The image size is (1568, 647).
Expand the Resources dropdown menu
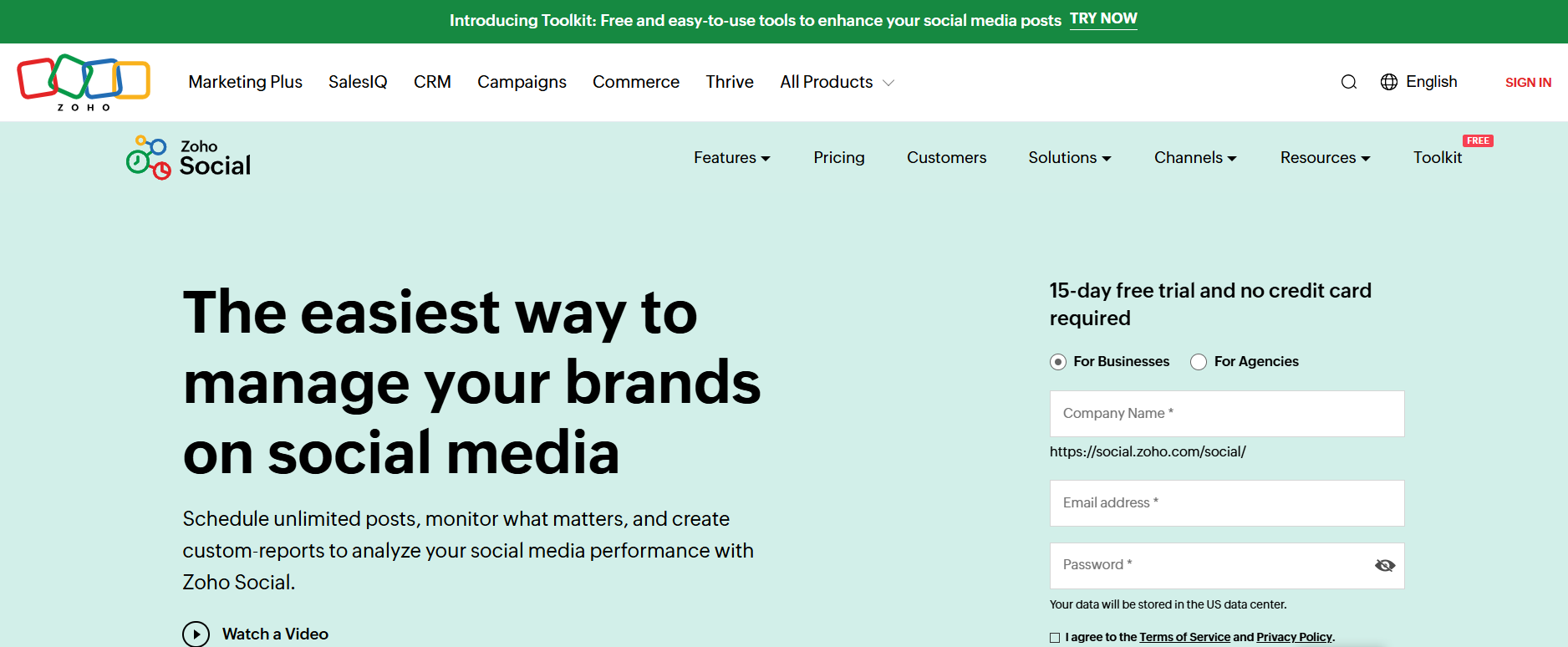pos(1325,157)
